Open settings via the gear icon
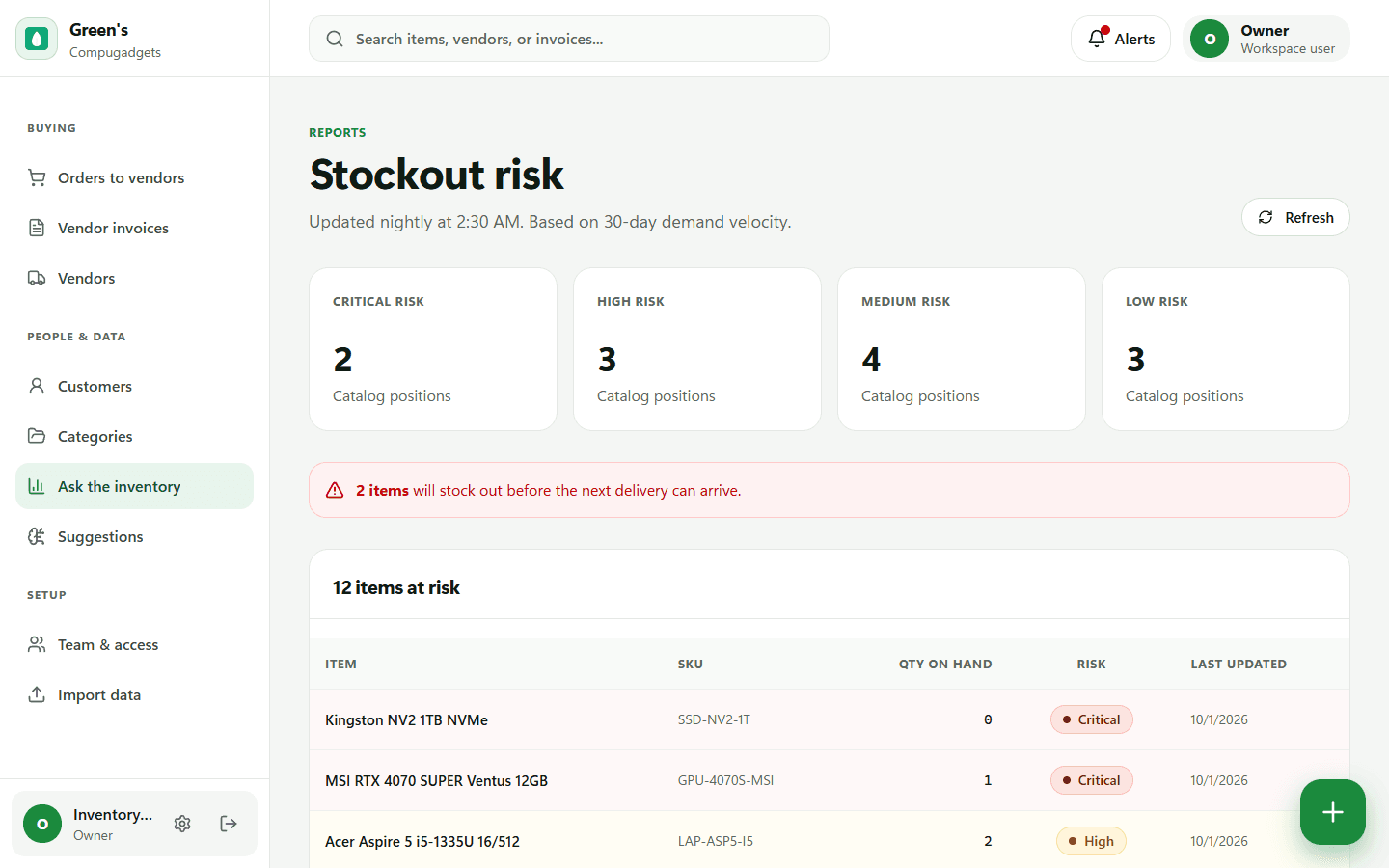The image size is (1389, 868). [182, 824]
